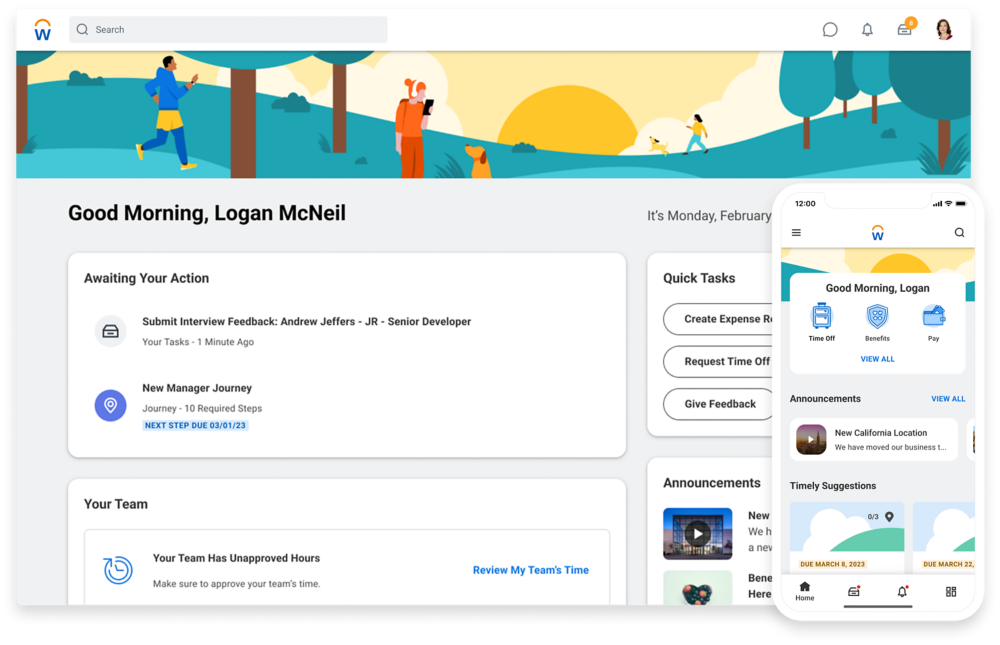Open Submit Interview Feedback task

pyautogui.click(x=306, y=322)
